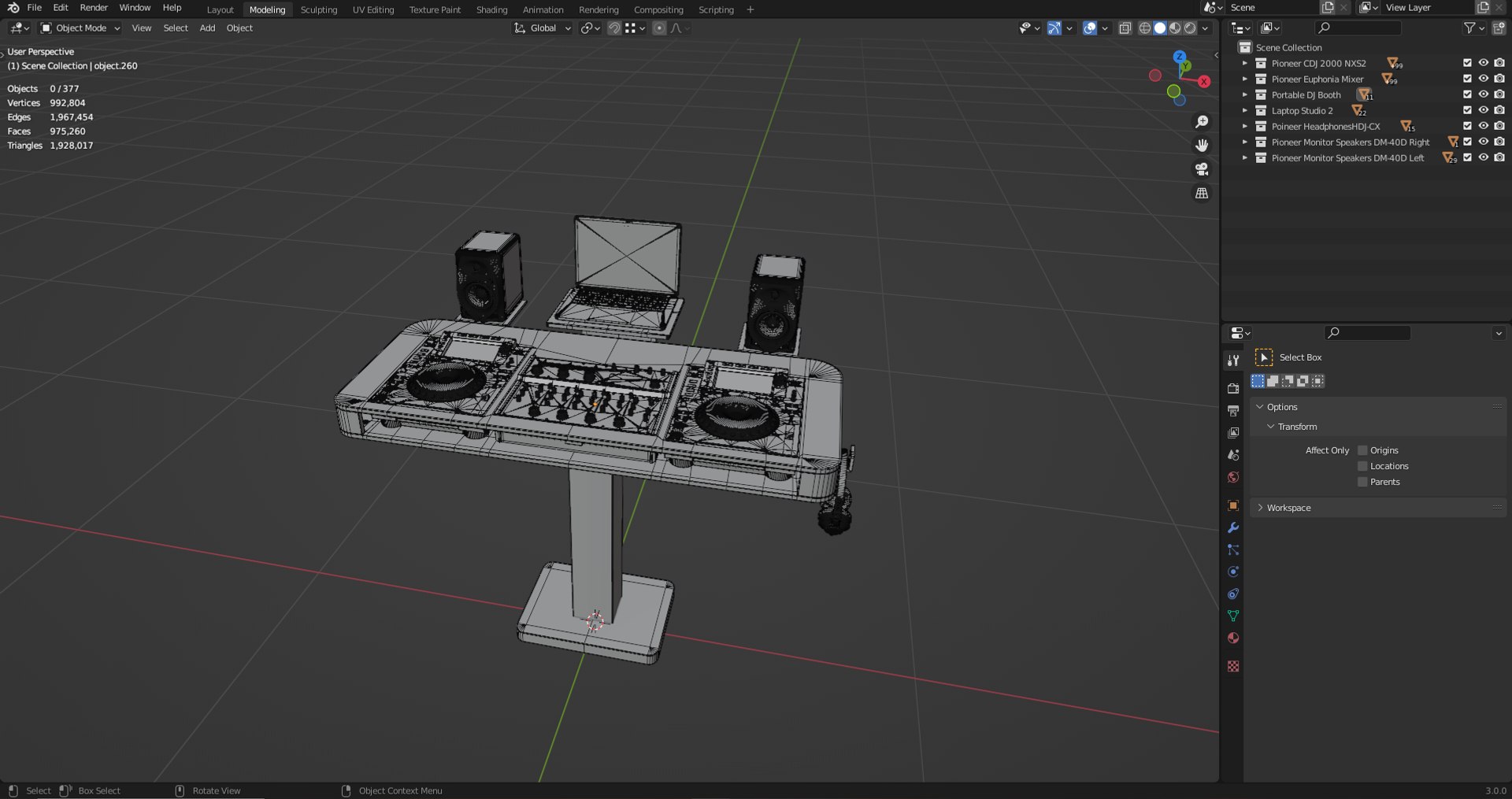The image size is (1512, 799).
Task: Enable the Origins checkbox
Action: [x=1362, y=450]
